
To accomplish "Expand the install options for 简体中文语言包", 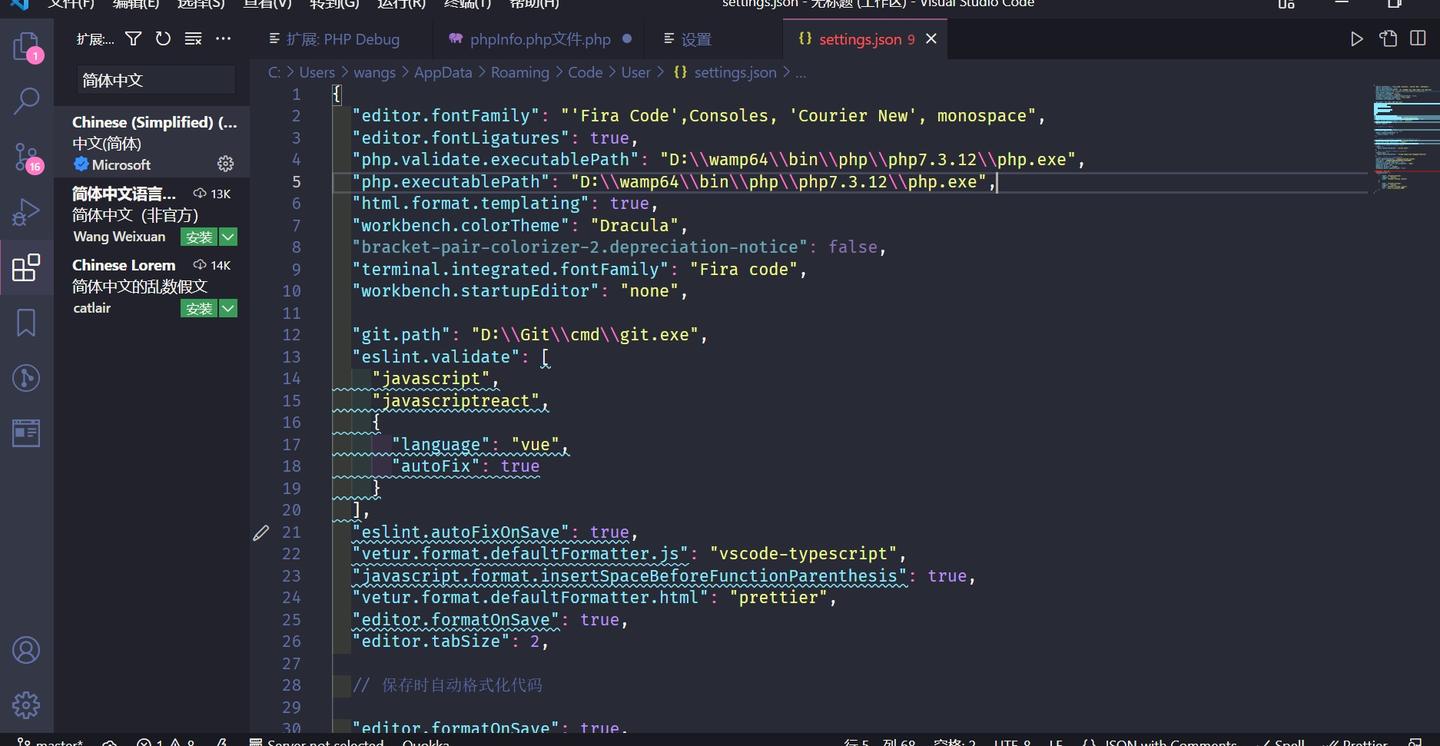I will pos(227,236).
